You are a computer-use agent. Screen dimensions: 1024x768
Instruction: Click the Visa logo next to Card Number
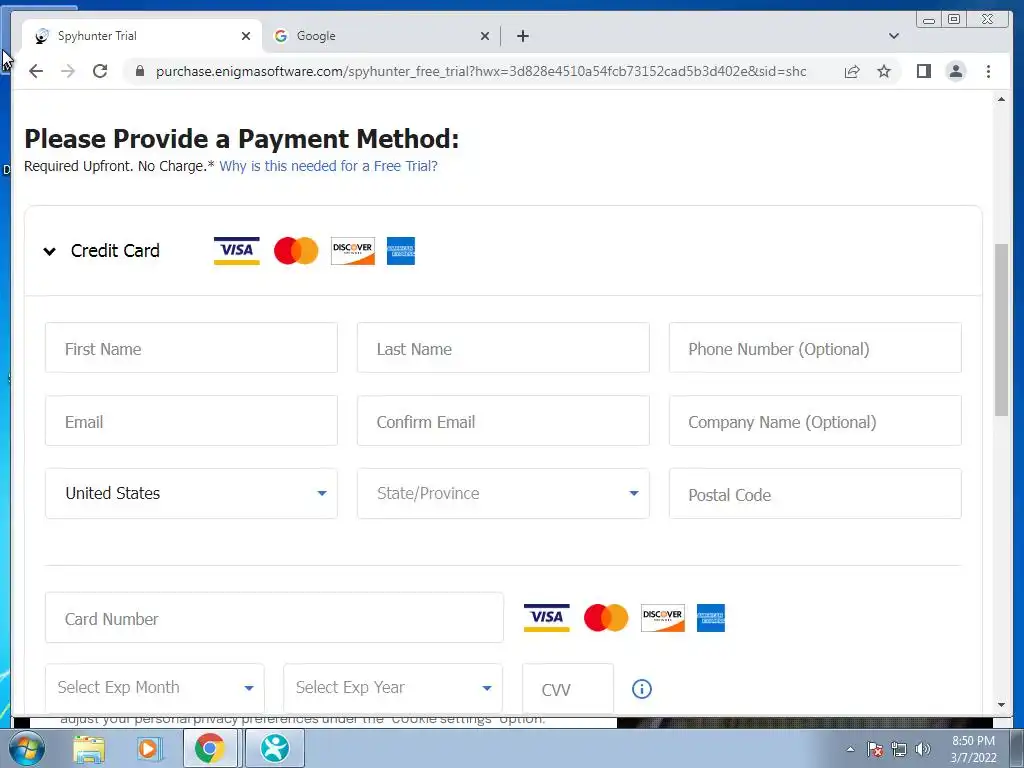coord(547,618)
